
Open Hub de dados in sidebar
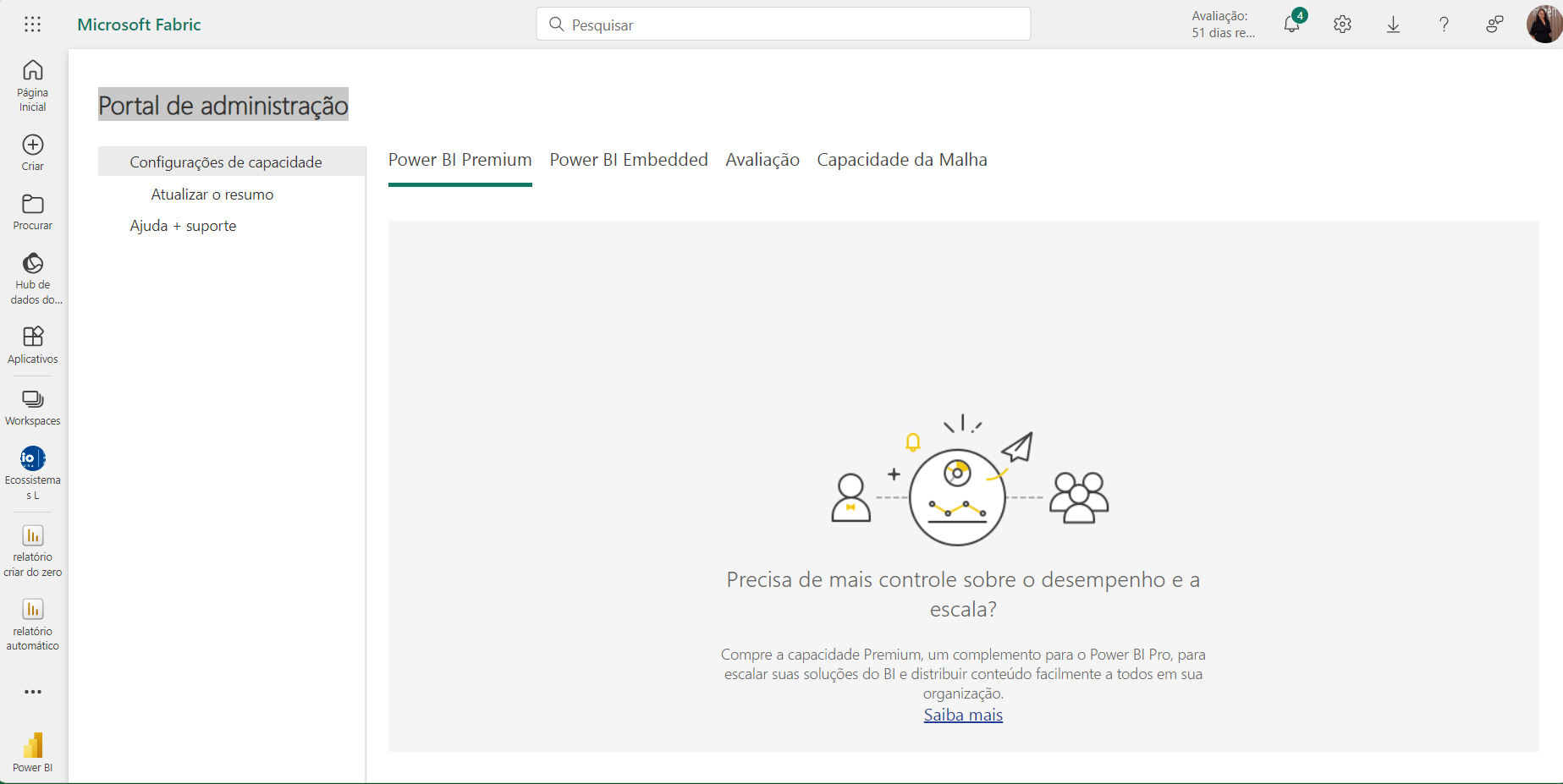[33, 278]
